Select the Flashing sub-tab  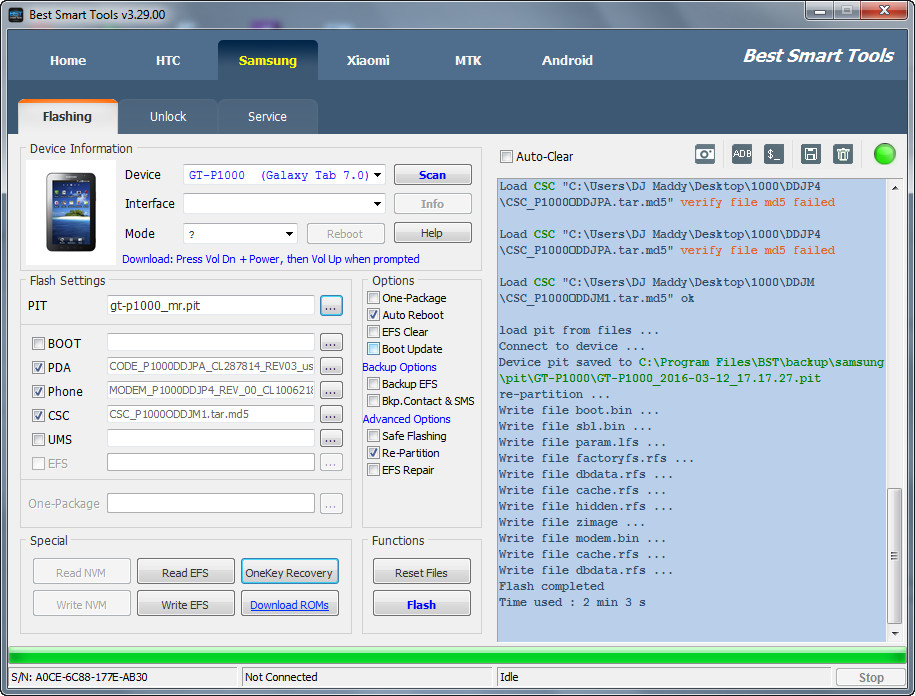coord(68,117)
